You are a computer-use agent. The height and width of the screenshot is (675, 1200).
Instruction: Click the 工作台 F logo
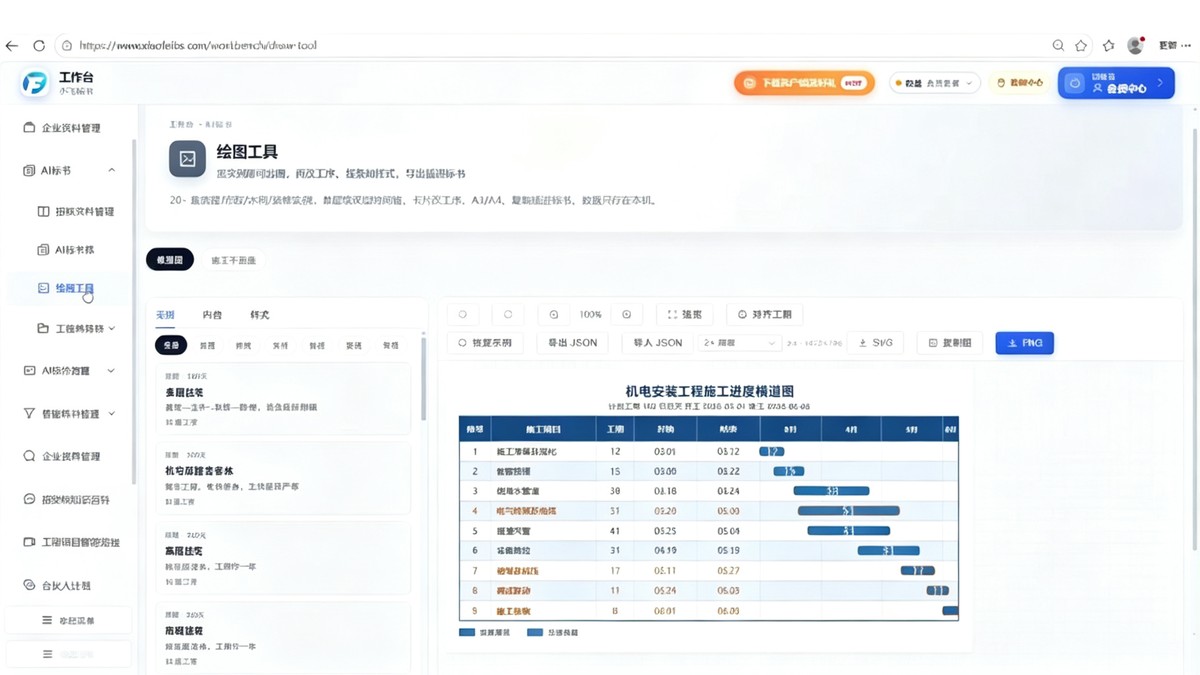coord(35,83)
